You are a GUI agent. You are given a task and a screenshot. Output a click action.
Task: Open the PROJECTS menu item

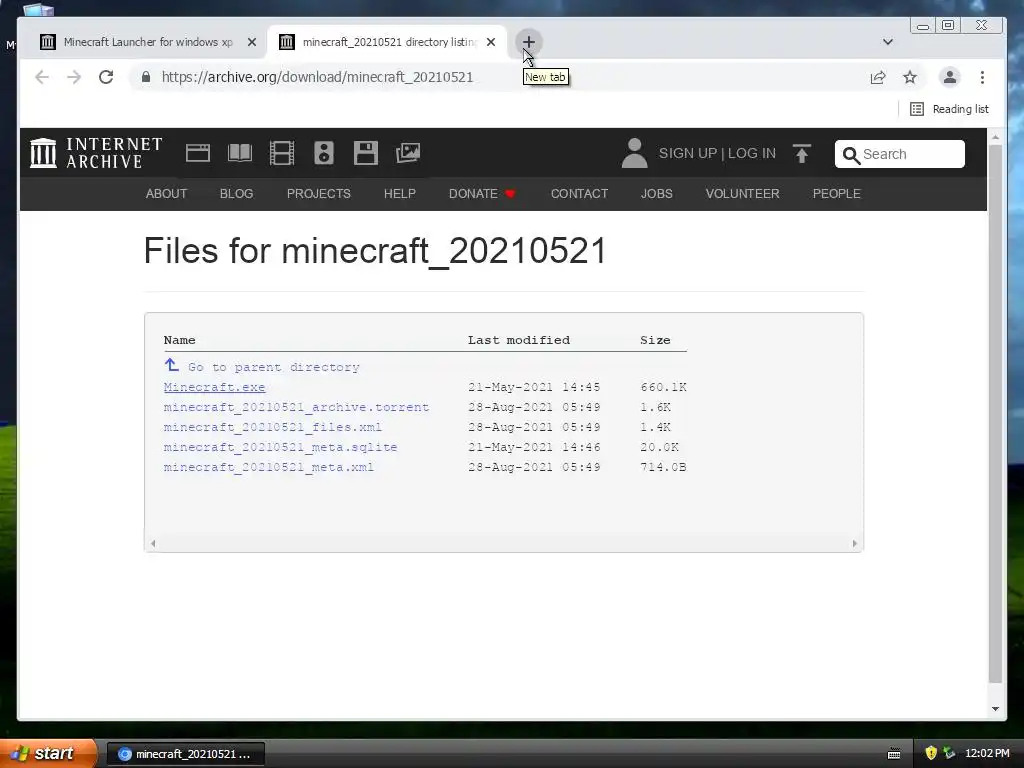319,194
